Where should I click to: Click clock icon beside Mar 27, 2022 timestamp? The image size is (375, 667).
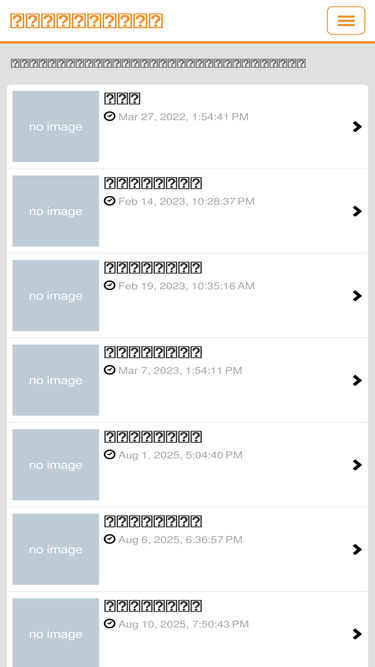(x=110, y=116)
